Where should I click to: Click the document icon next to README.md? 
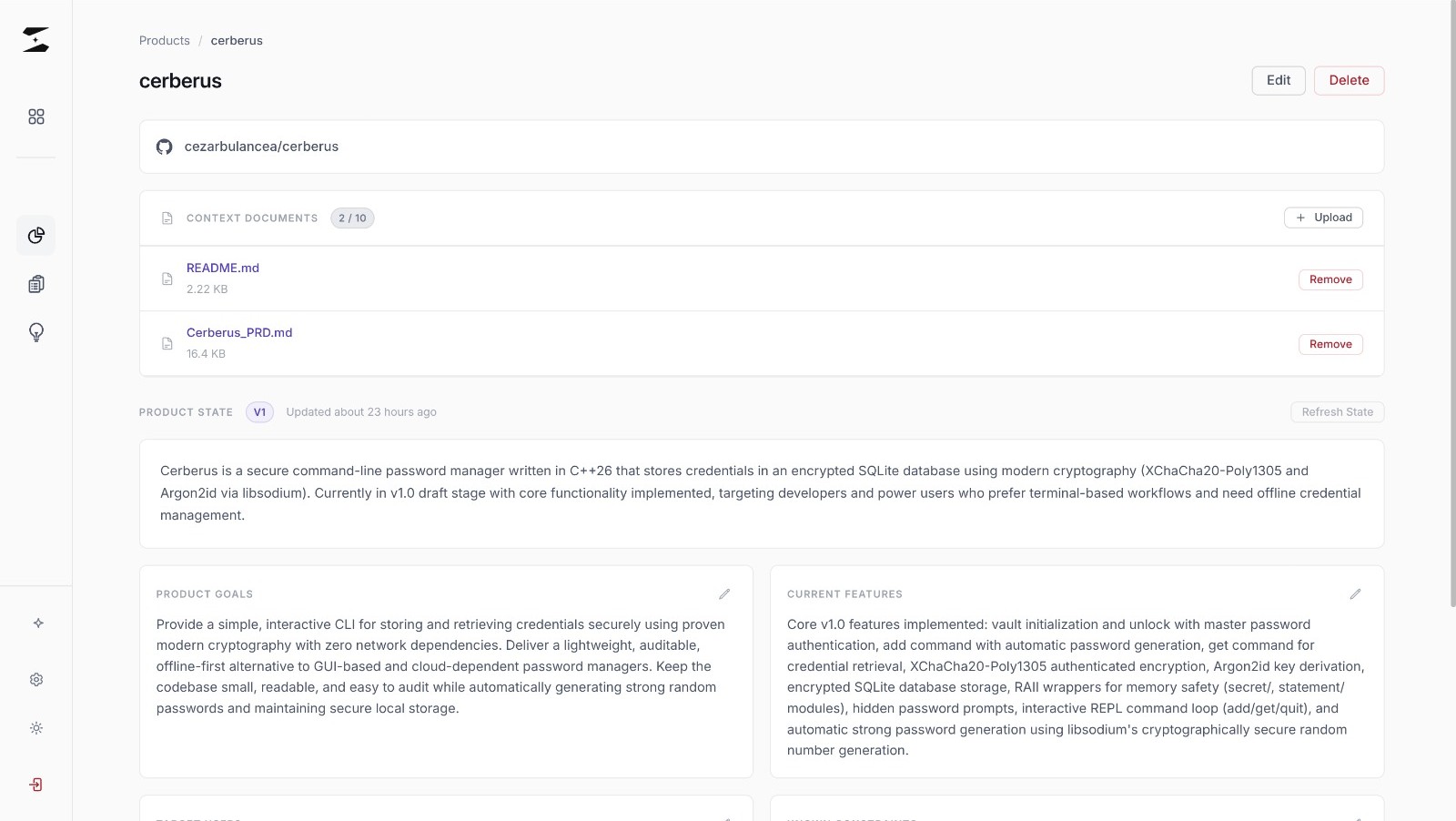click(x=167, y=279)
